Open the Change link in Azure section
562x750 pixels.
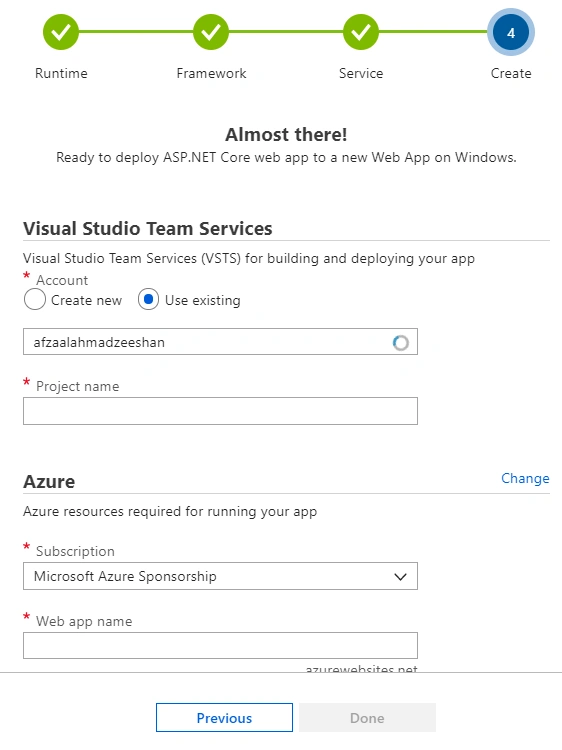(525, 478)
